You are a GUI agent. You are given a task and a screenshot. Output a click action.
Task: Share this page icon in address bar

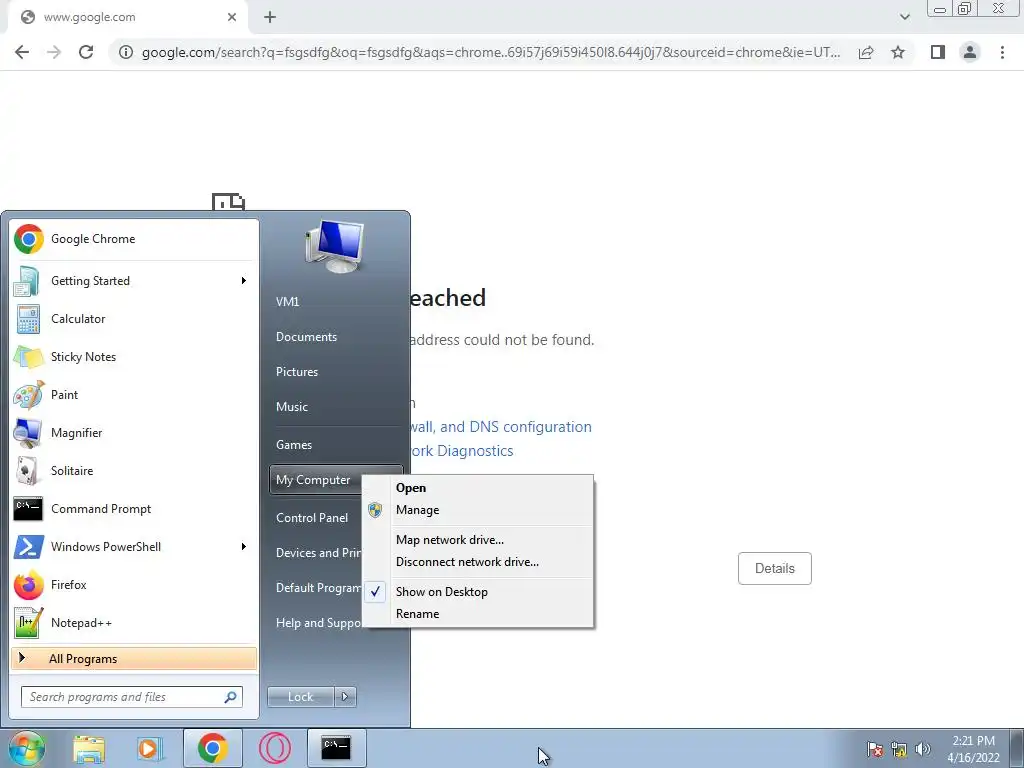(866, 52)
